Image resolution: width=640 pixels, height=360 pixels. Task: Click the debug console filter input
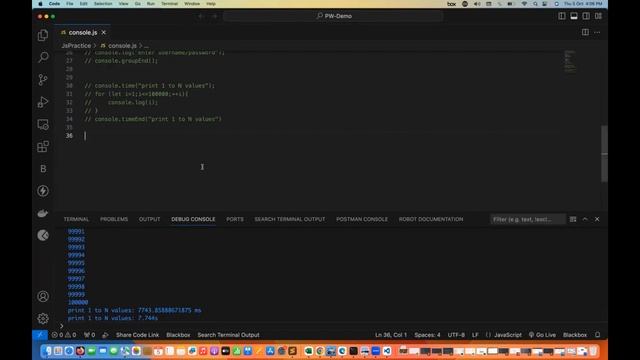click(527, 219)
